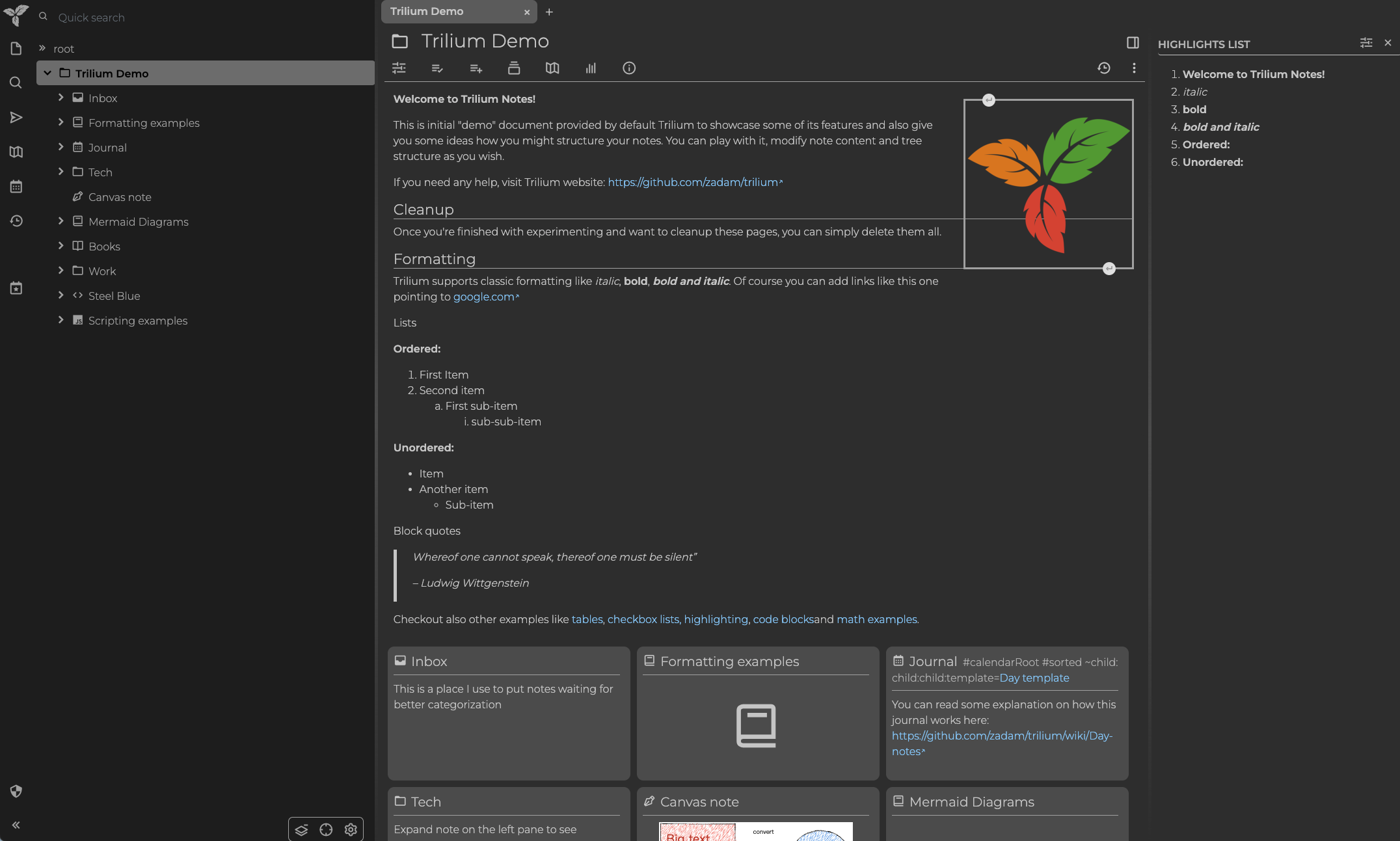1400x841 pixels.
Task: Create a new note from the launcher
Action: [x=16, y=49]
